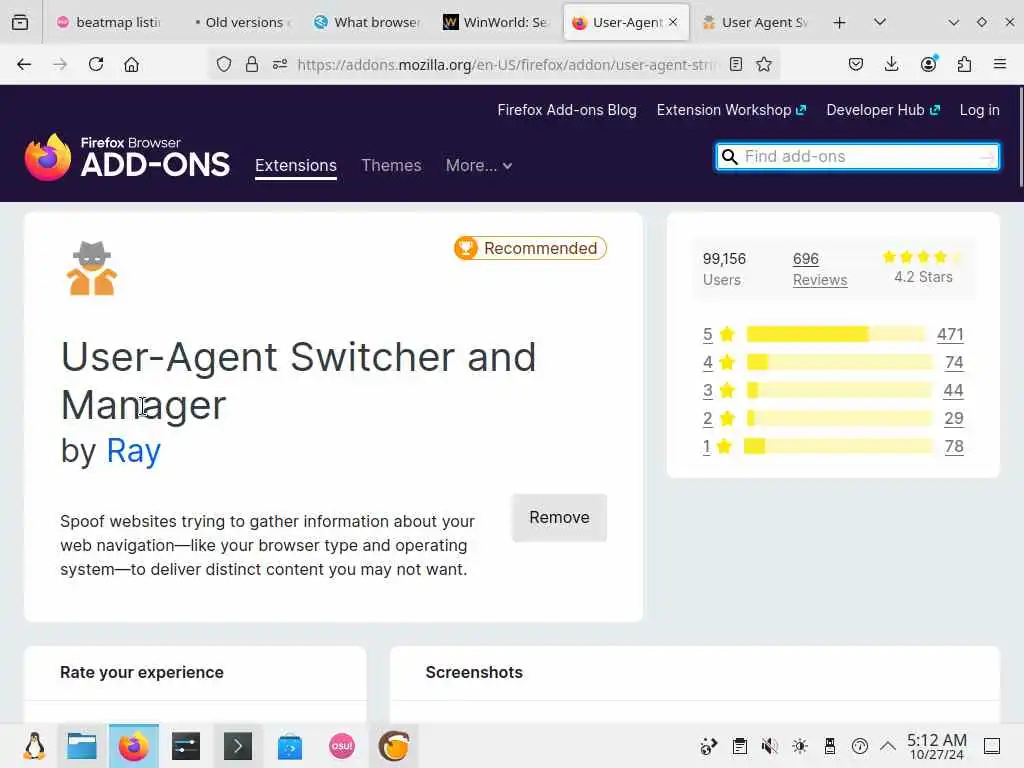
Task: Open Save to Pocket
Action: coord(856,64)
